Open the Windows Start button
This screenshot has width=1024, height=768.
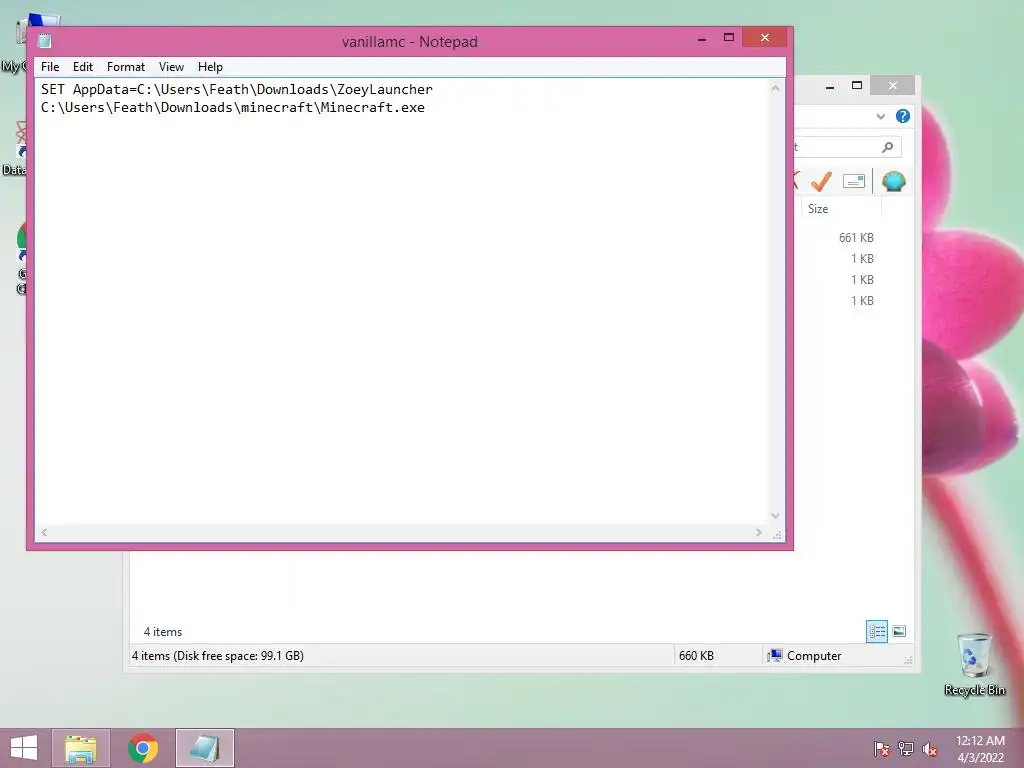pos(24,748)
